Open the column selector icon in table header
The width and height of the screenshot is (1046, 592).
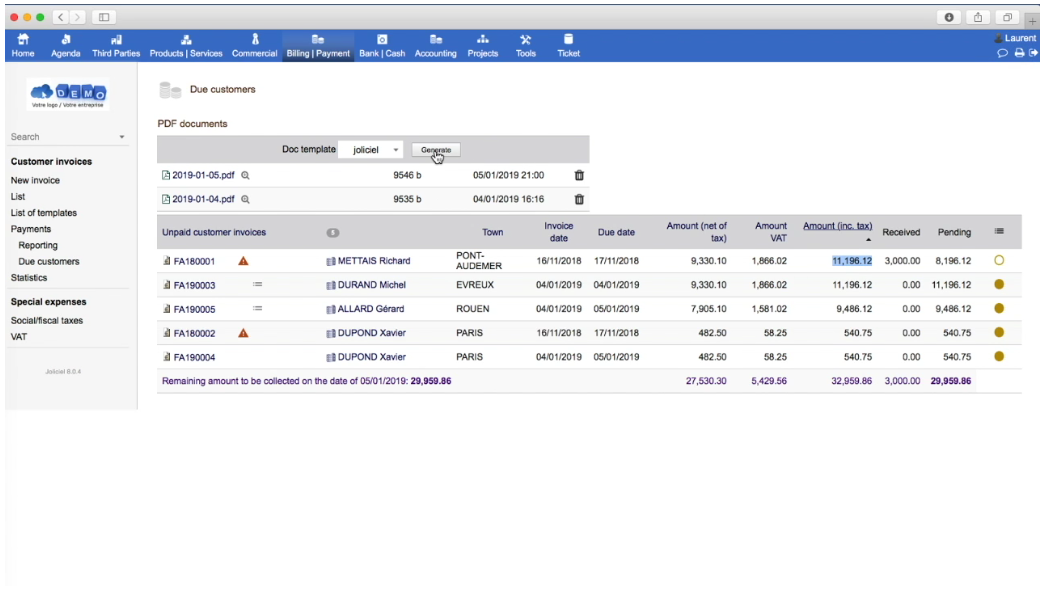[x=999, y=231]
